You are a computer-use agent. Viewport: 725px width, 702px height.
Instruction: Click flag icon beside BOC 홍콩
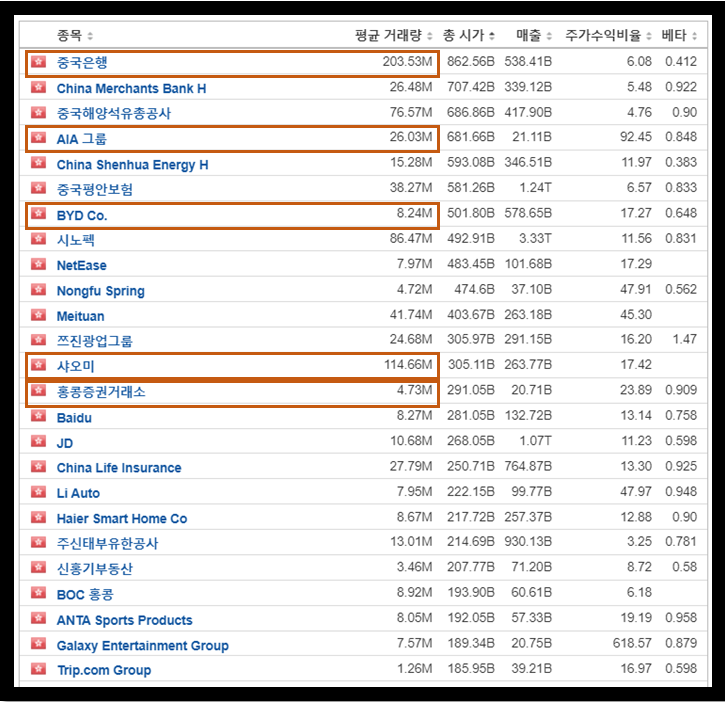tap(38, 592)
